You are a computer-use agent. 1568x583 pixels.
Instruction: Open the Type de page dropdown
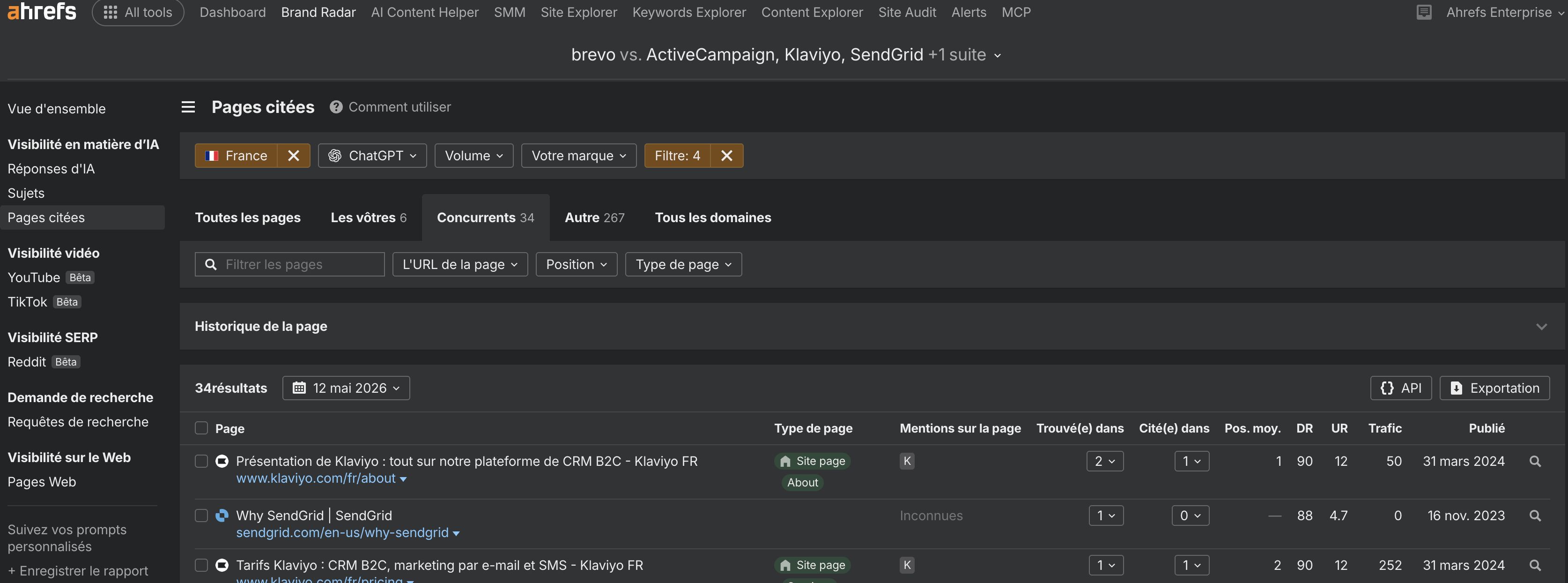(x=684, y=264)
